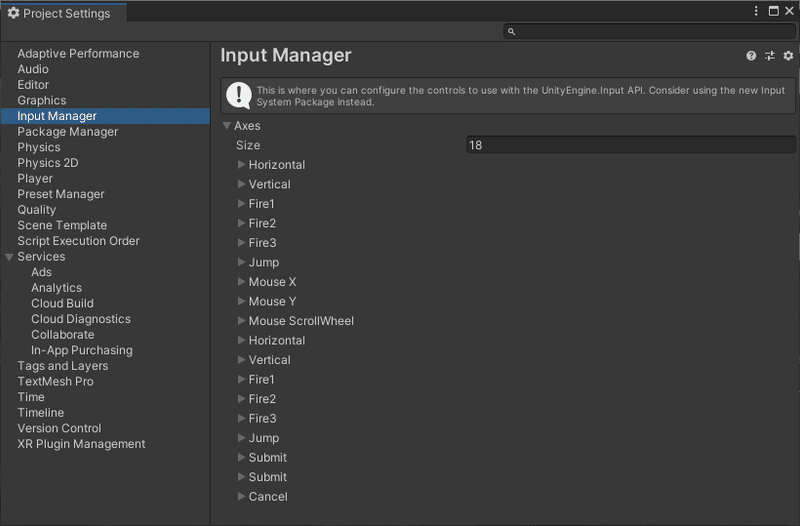Click the preset selector sliders icon
This screenshot has height=526, width=800.
coord(770,56)
